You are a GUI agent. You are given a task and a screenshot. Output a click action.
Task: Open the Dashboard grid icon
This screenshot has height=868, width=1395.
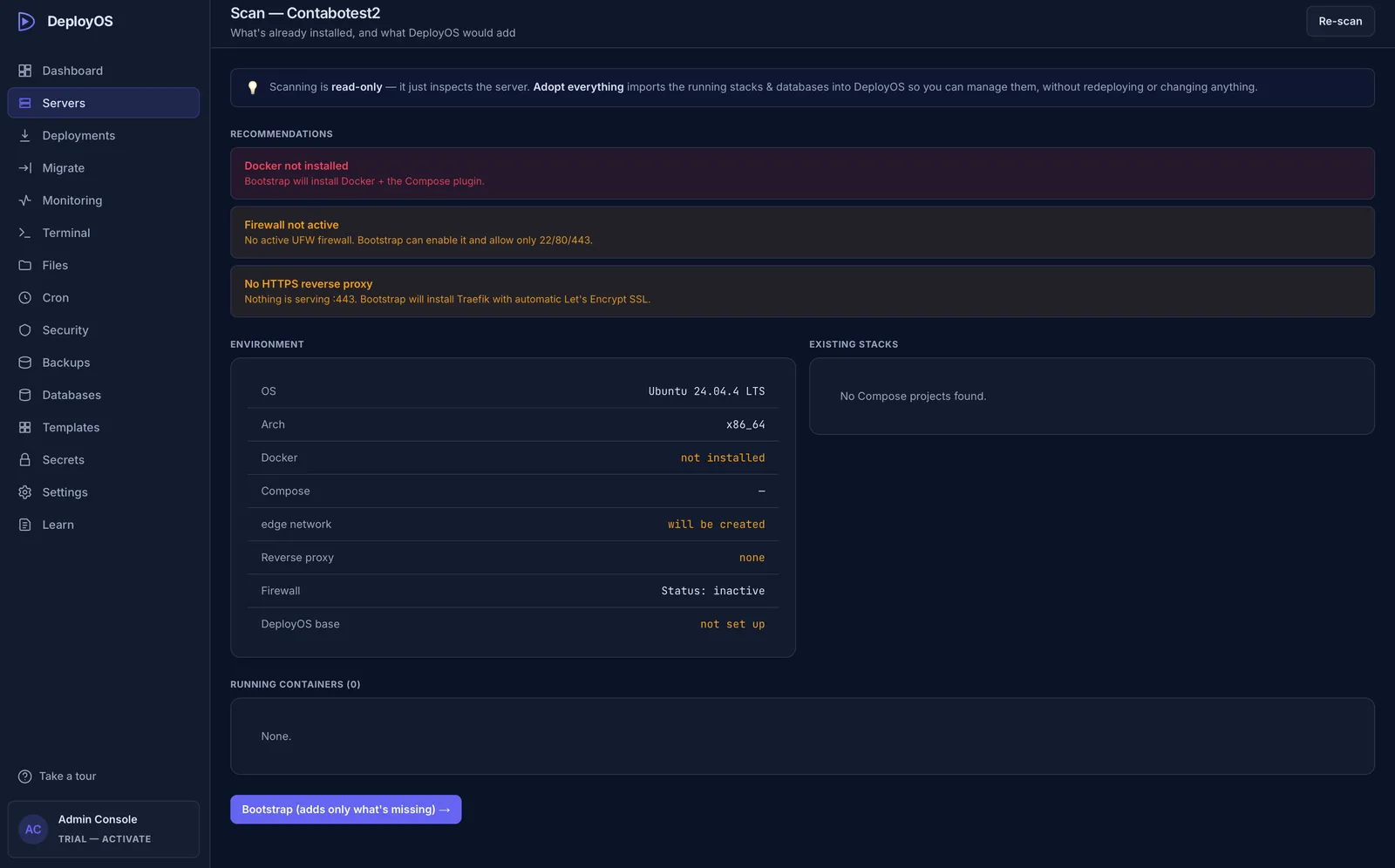25,71
